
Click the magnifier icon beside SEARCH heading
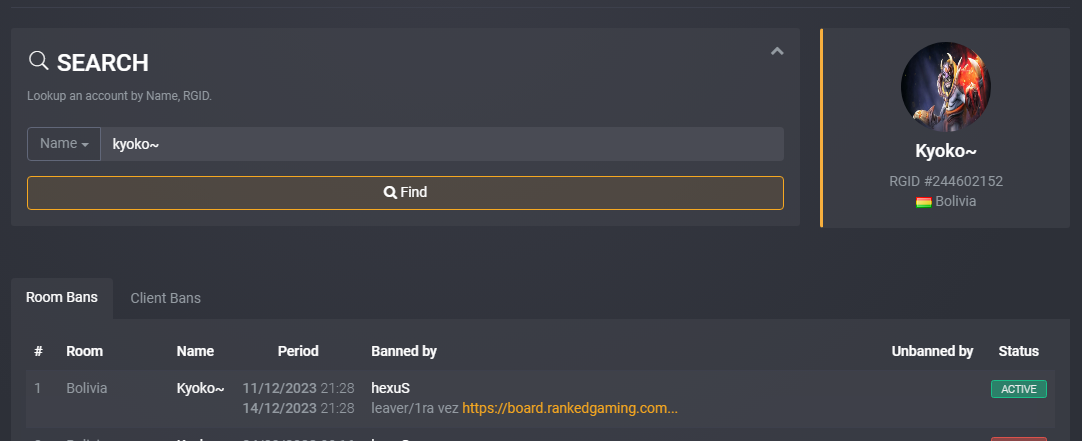pos(38,61)
